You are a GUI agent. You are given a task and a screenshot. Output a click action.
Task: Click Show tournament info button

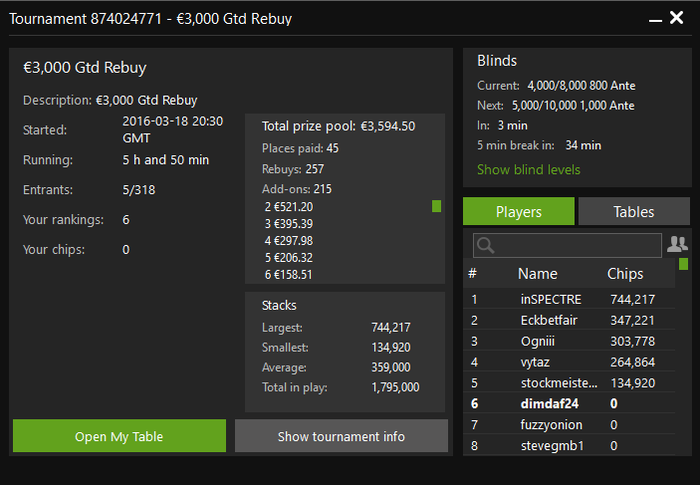coord(341,436)
